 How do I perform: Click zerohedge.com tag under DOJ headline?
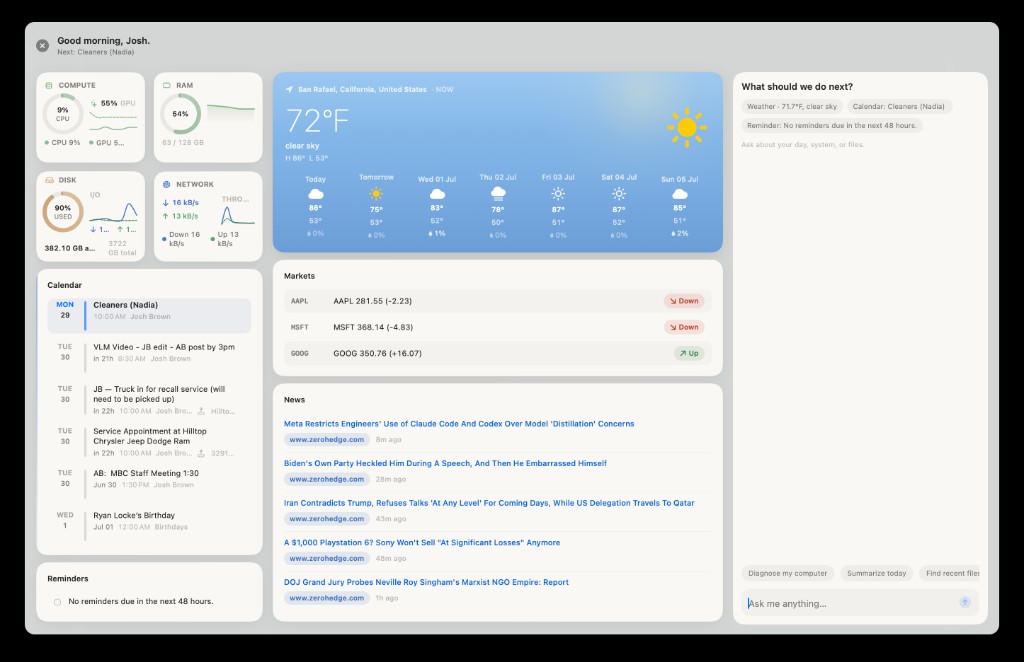[x=327, y=598]
